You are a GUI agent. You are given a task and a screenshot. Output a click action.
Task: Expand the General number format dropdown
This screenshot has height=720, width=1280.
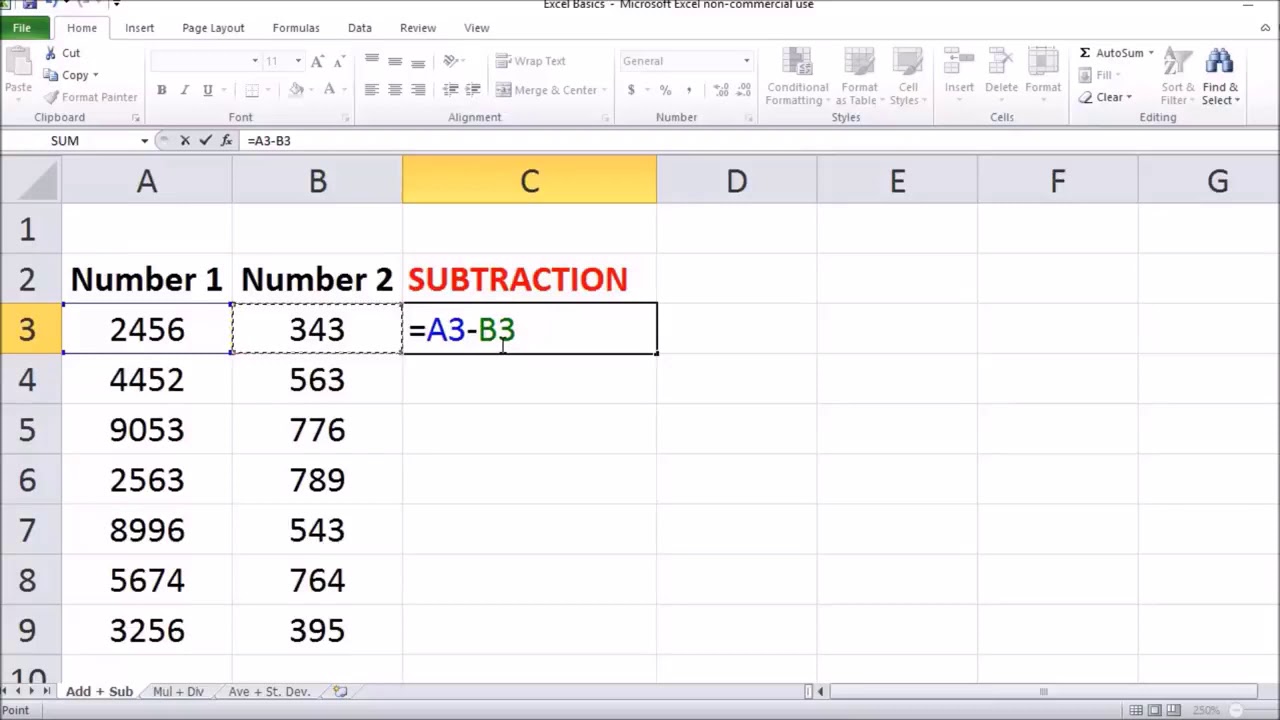(x=746, y=61)
